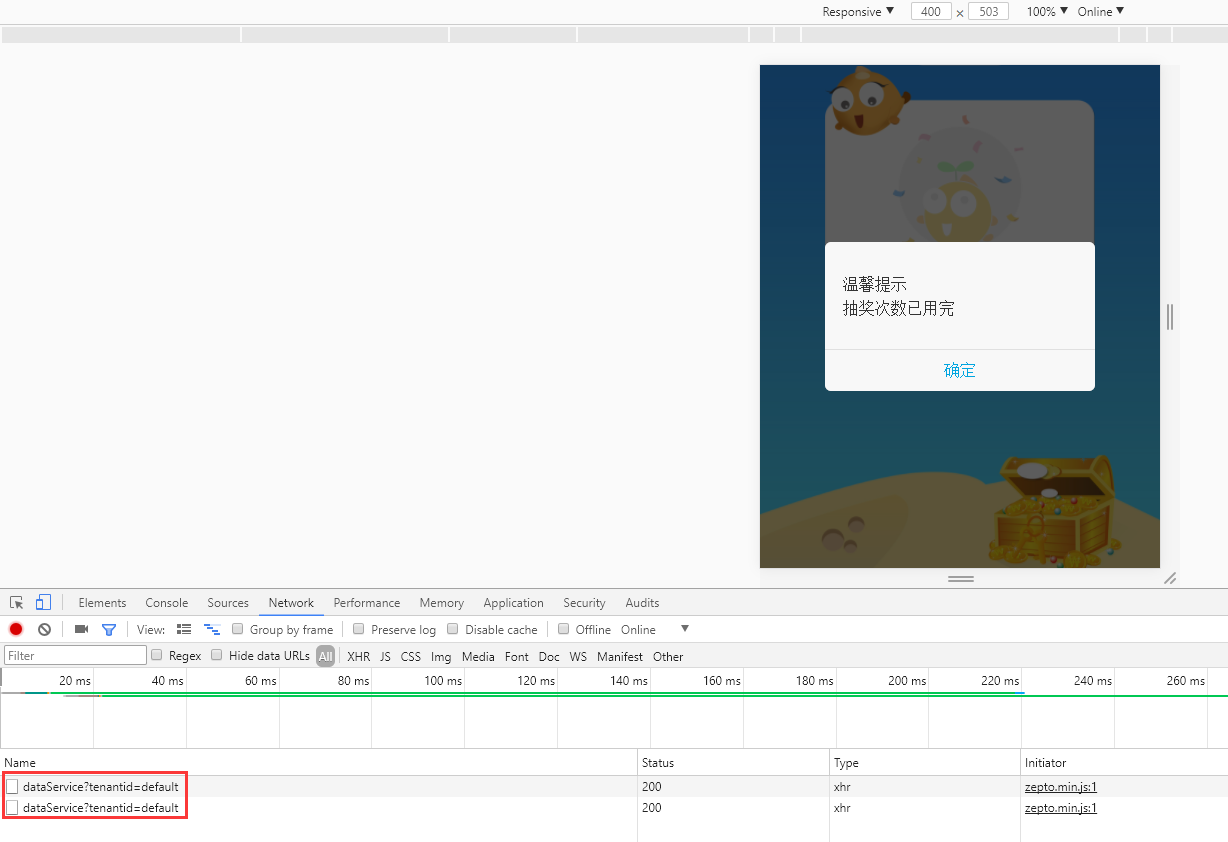
Task: Expand the network throttling Online dropdown
Action: click(1100, 12)
